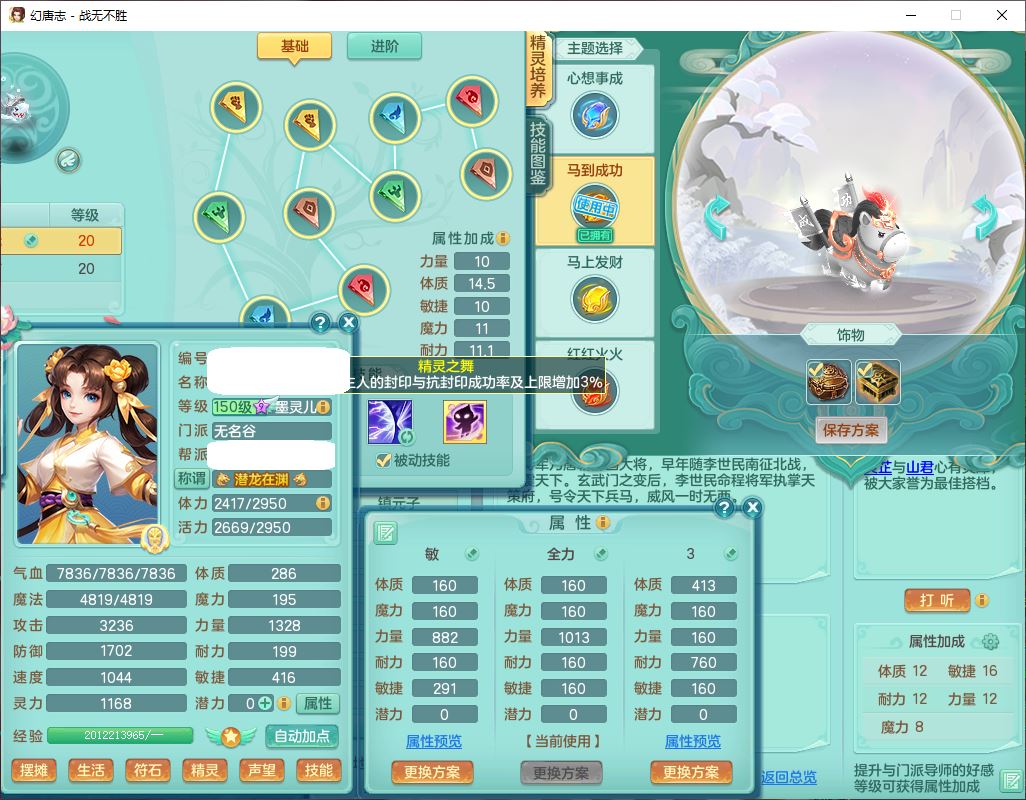Click the 保存方案 button

[851, 430]
